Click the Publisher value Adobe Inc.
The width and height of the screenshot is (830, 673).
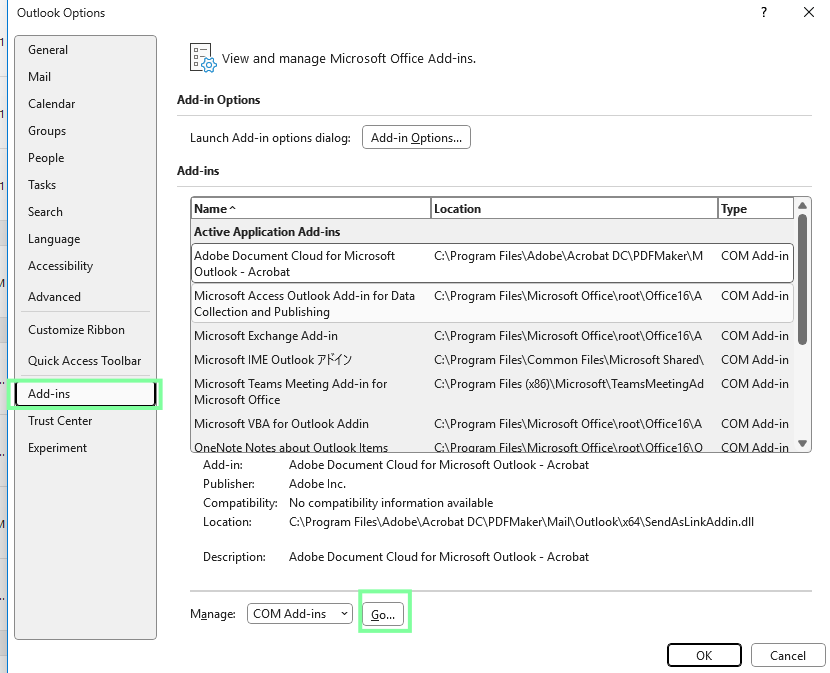coord(317,484)
